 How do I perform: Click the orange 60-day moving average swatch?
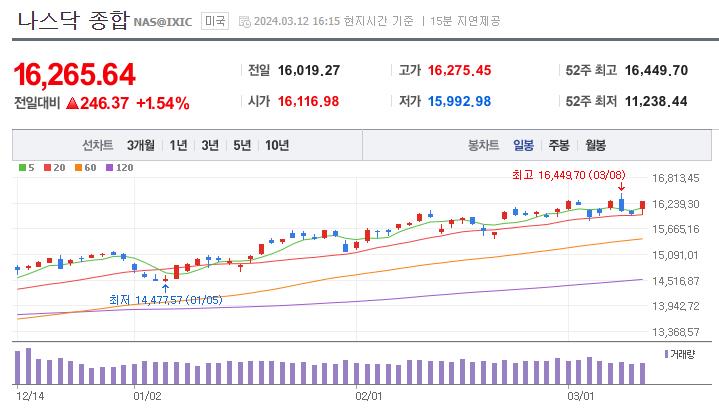78,168
